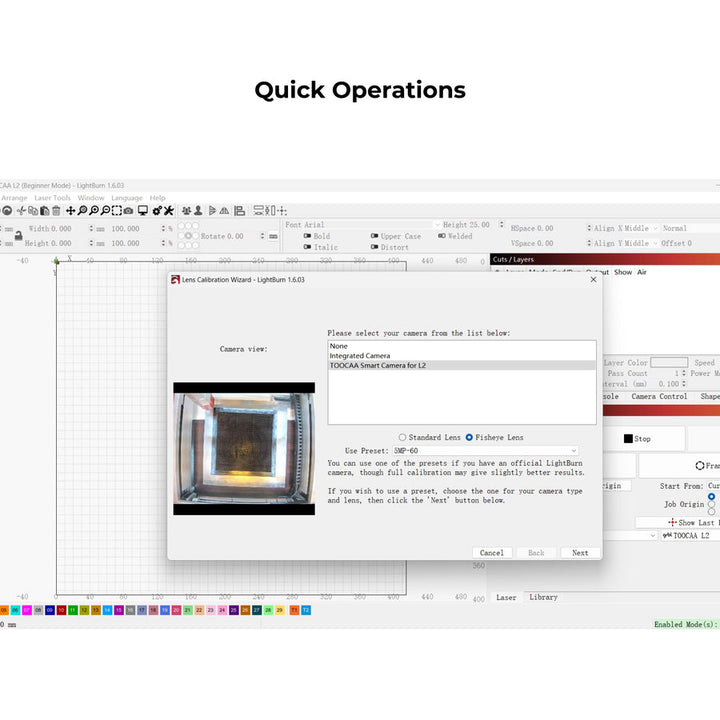Open the Laser Tools menu

(x=52, y=198)
